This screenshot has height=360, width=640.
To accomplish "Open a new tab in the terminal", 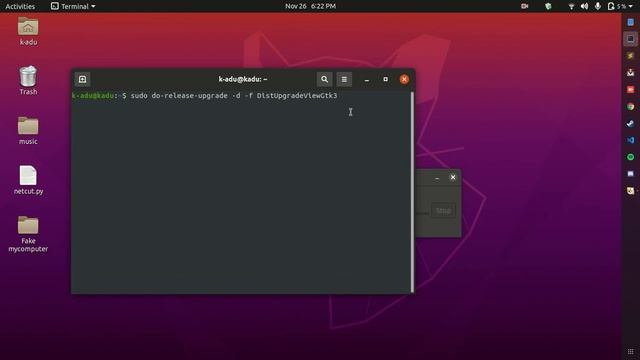I will click(82, 79).
